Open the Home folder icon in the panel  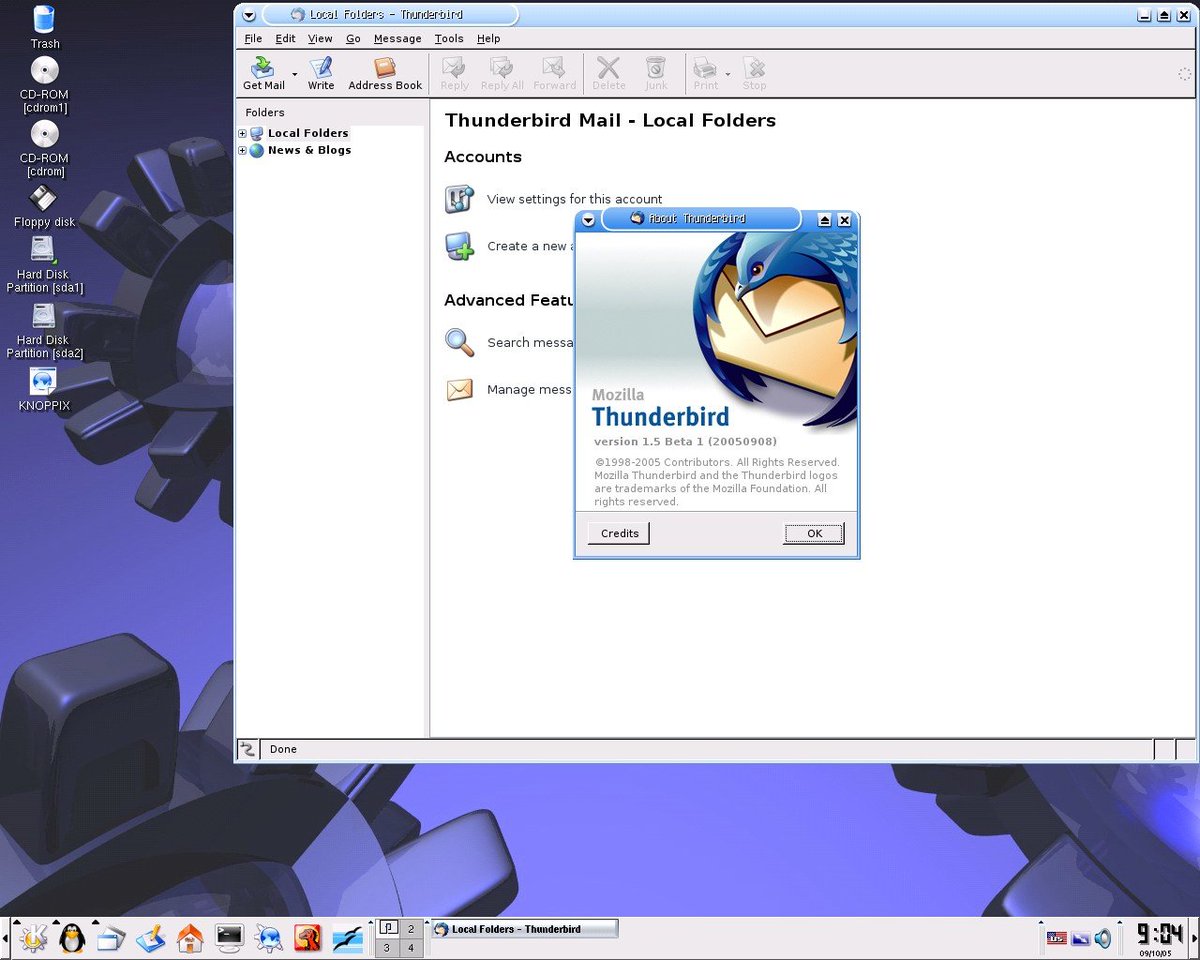point(190,938)
